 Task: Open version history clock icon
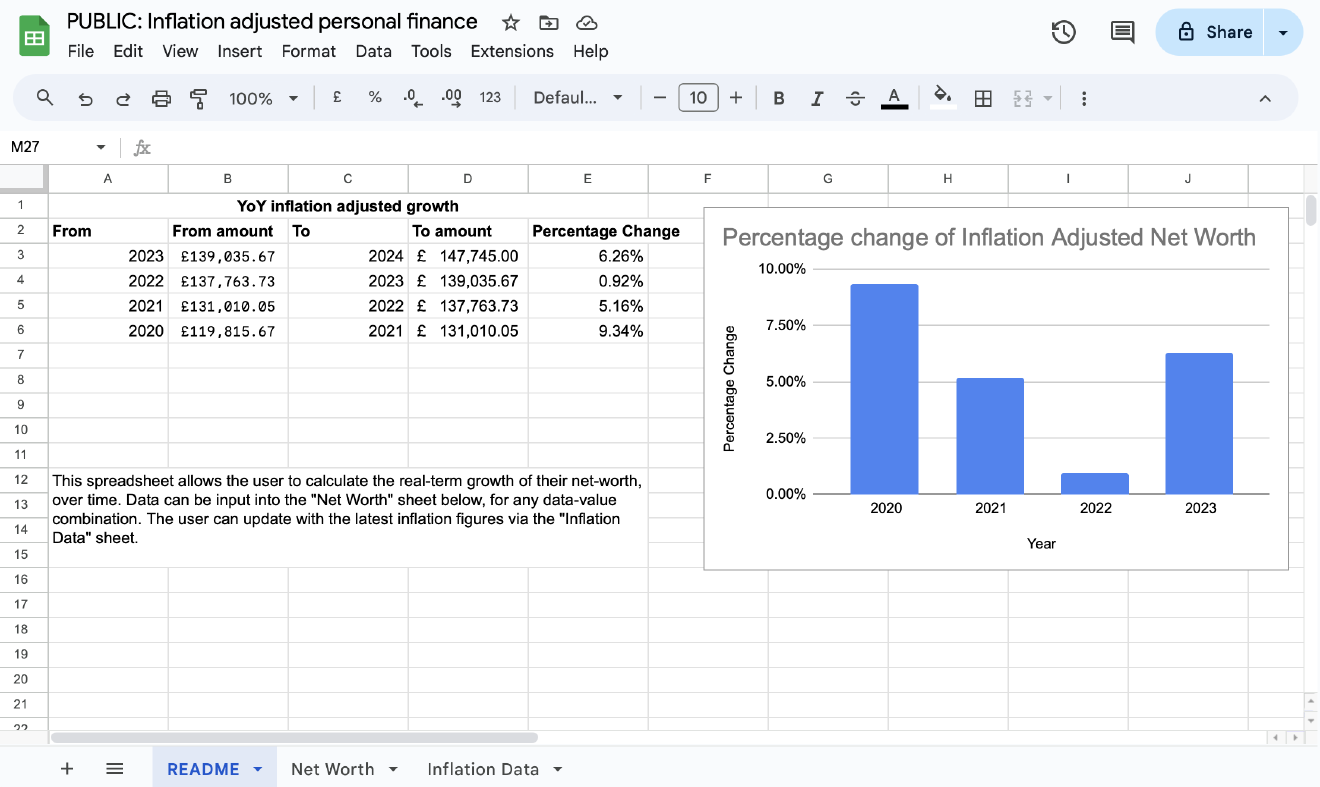point(1063,32)
